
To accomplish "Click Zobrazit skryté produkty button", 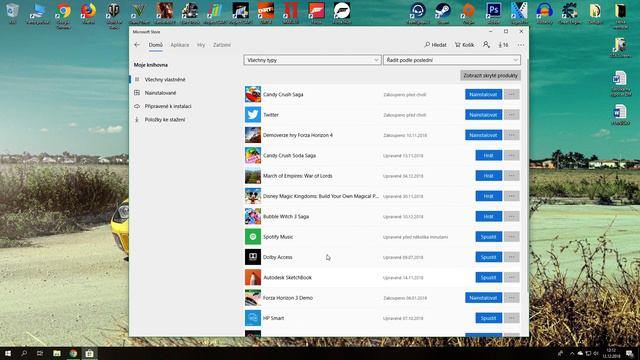I will [490, 76].
